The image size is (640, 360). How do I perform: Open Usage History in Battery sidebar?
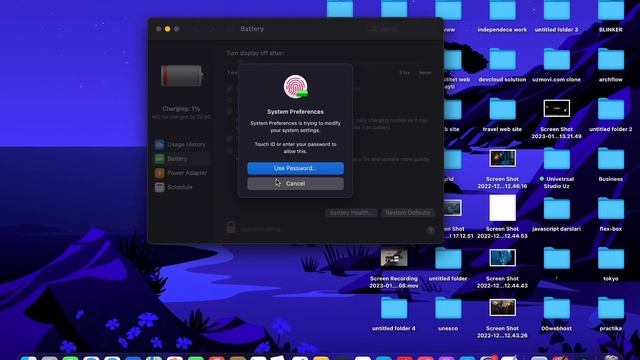click(x=180, y=144)
